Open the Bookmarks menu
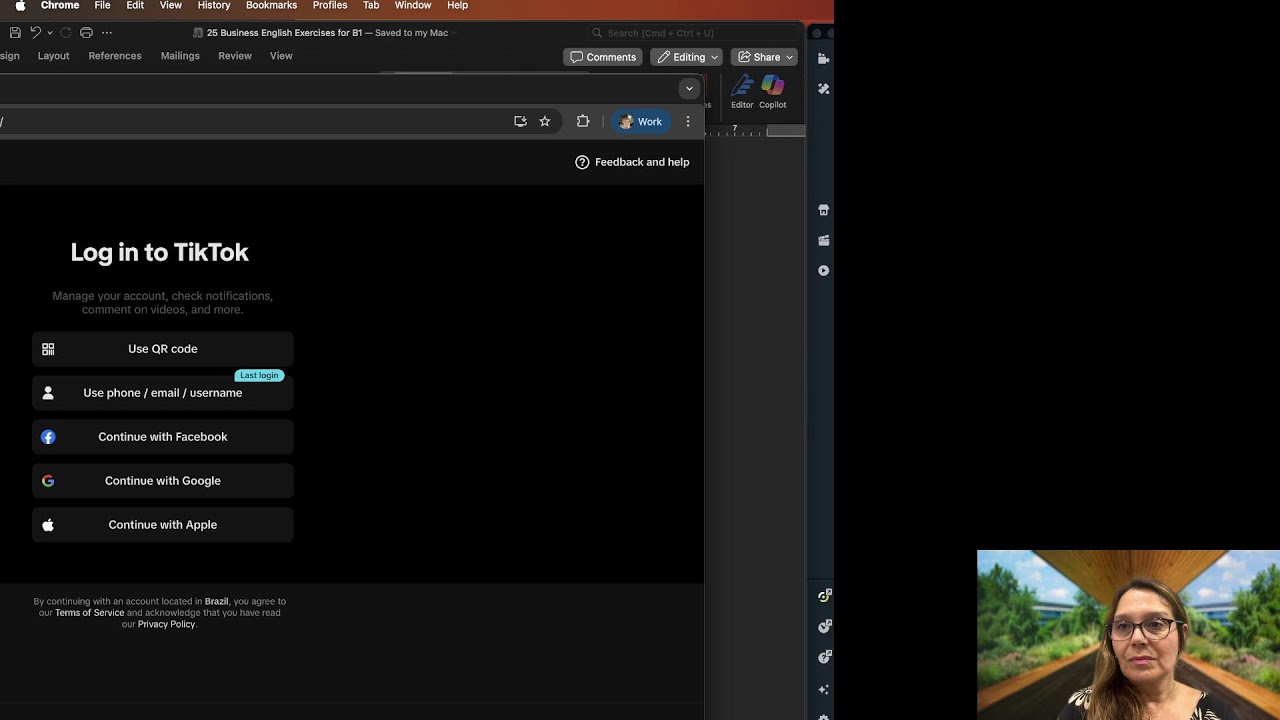This screenshot has height=720, width=1280. click(x=271, y=6)
